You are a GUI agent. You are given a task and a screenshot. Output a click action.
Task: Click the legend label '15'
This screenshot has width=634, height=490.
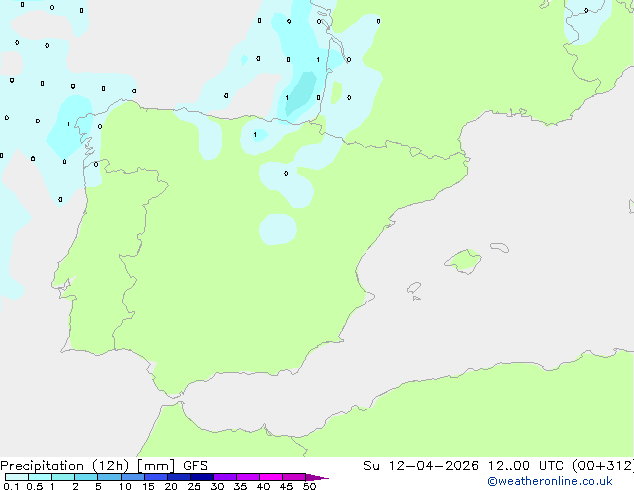[x=148, y=486]
